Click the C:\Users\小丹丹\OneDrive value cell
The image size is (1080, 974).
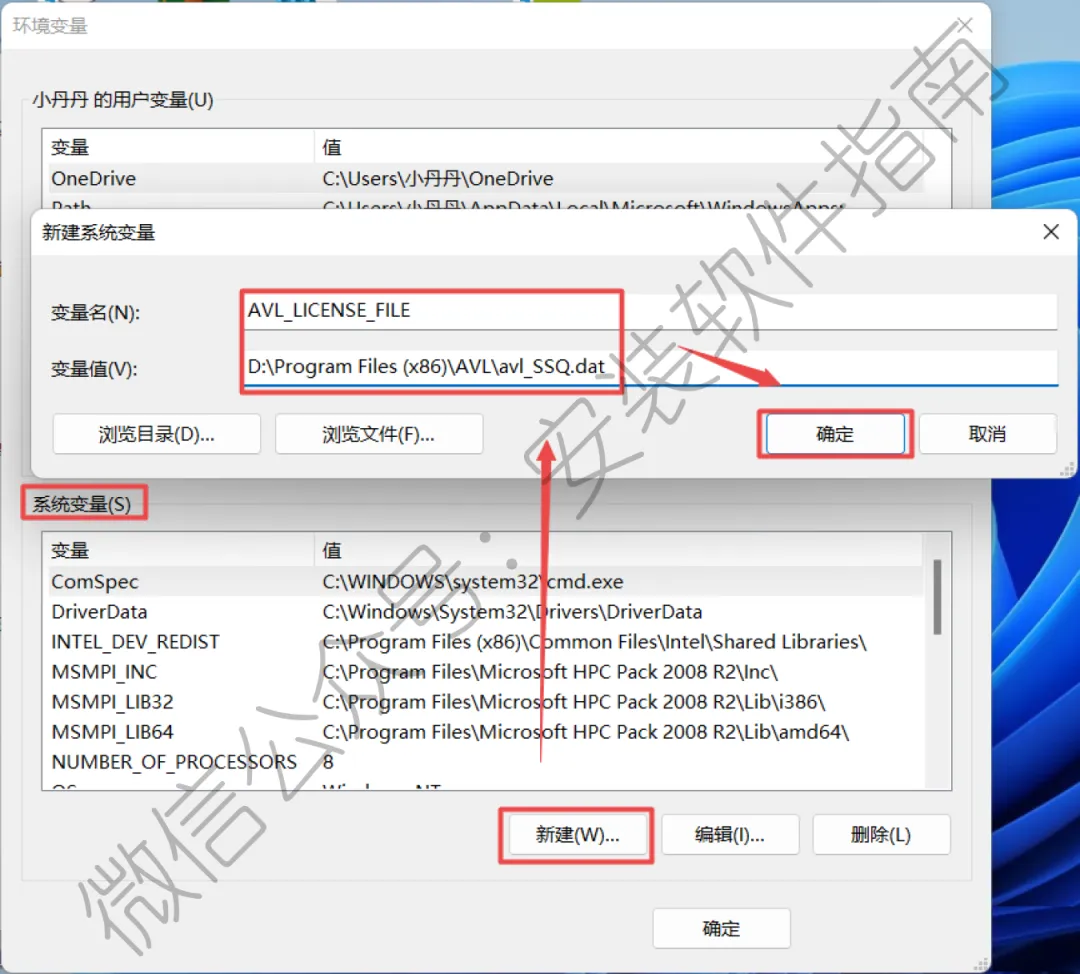click(437, 179)
